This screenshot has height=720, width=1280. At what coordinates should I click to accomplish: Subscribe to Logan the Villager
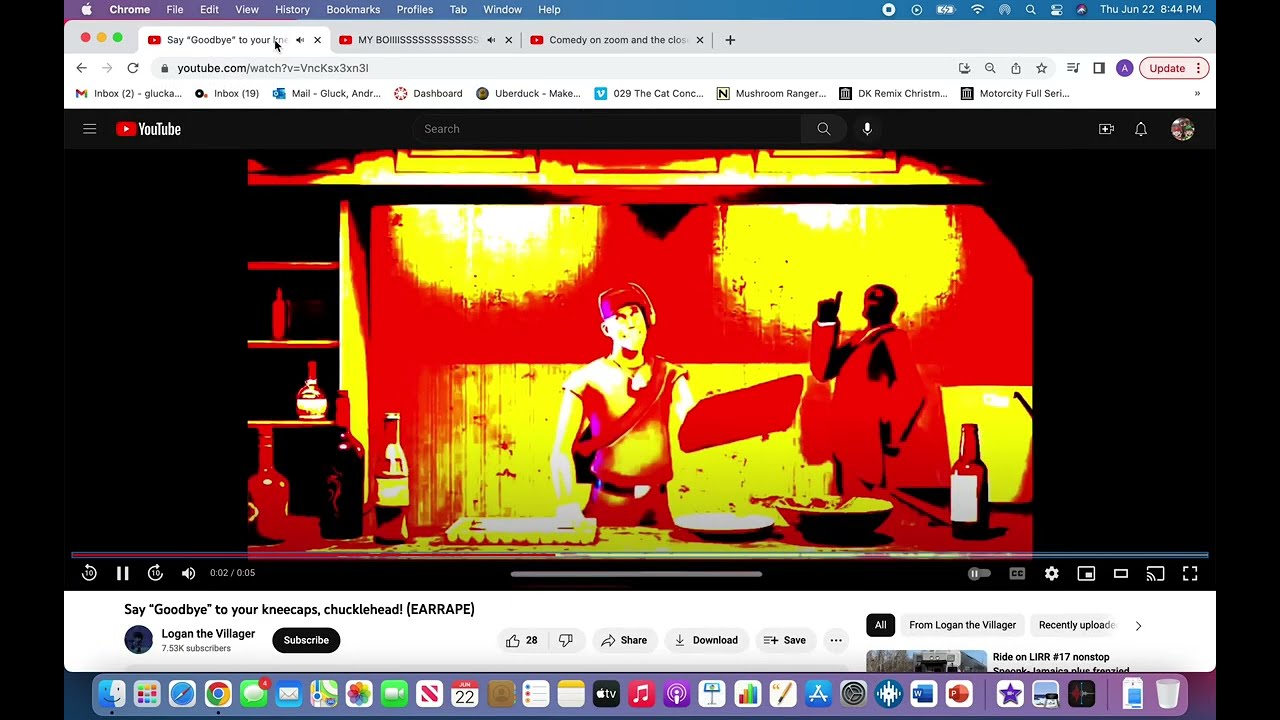click(306, 640)
